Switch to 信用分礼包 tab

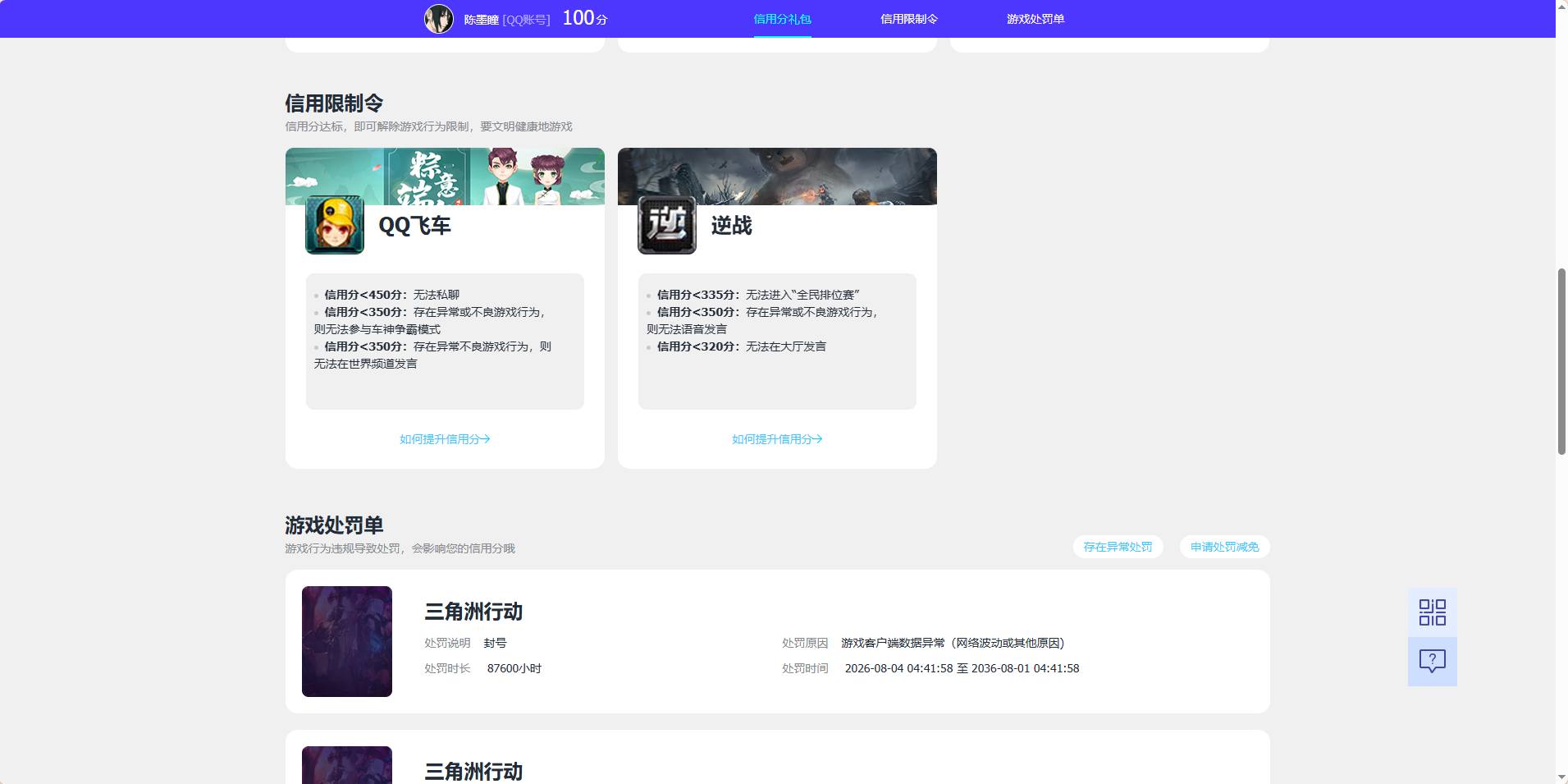click(x=782, y=19)
